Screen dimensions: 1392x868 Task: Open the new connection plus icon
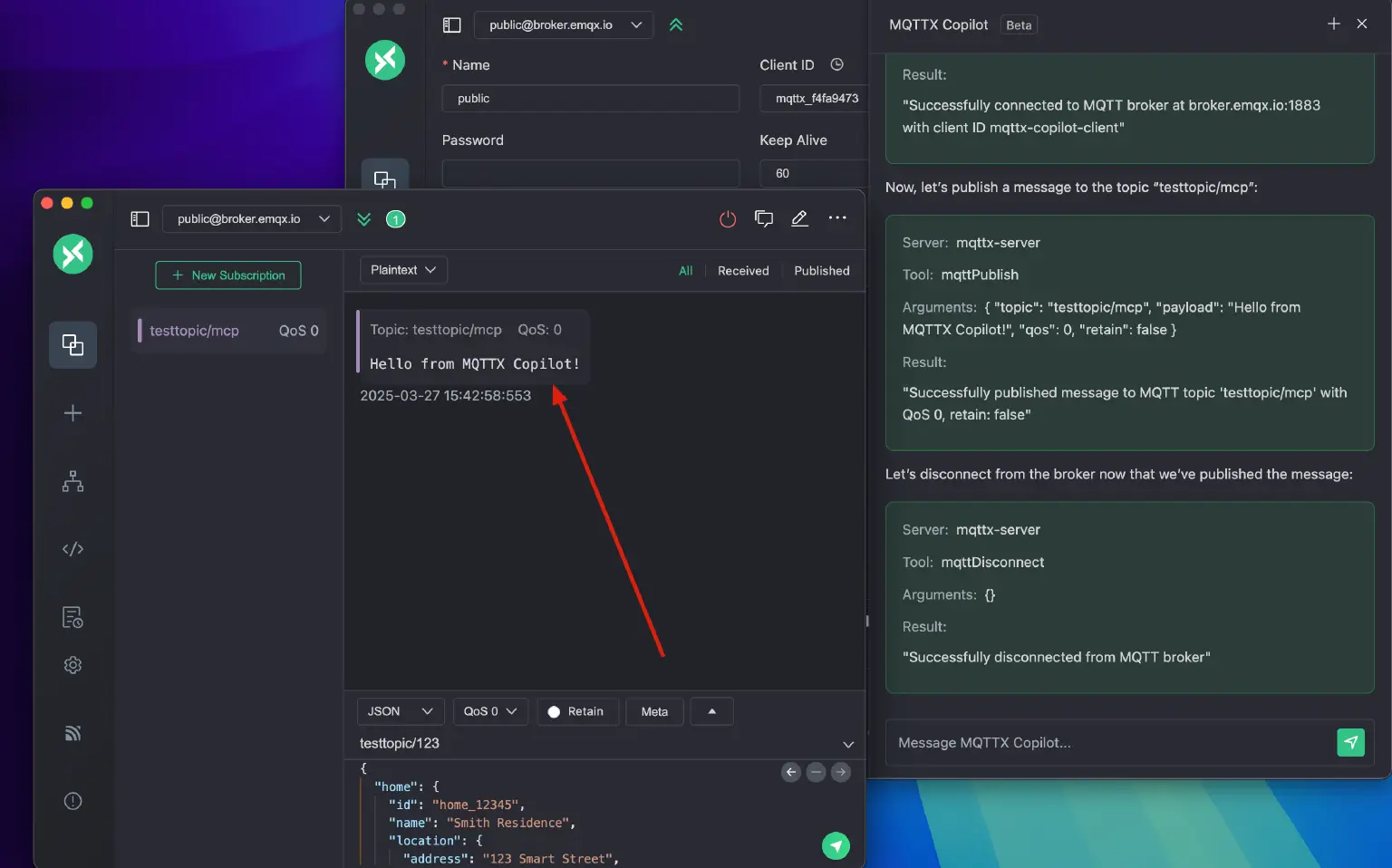pos(72,413)
